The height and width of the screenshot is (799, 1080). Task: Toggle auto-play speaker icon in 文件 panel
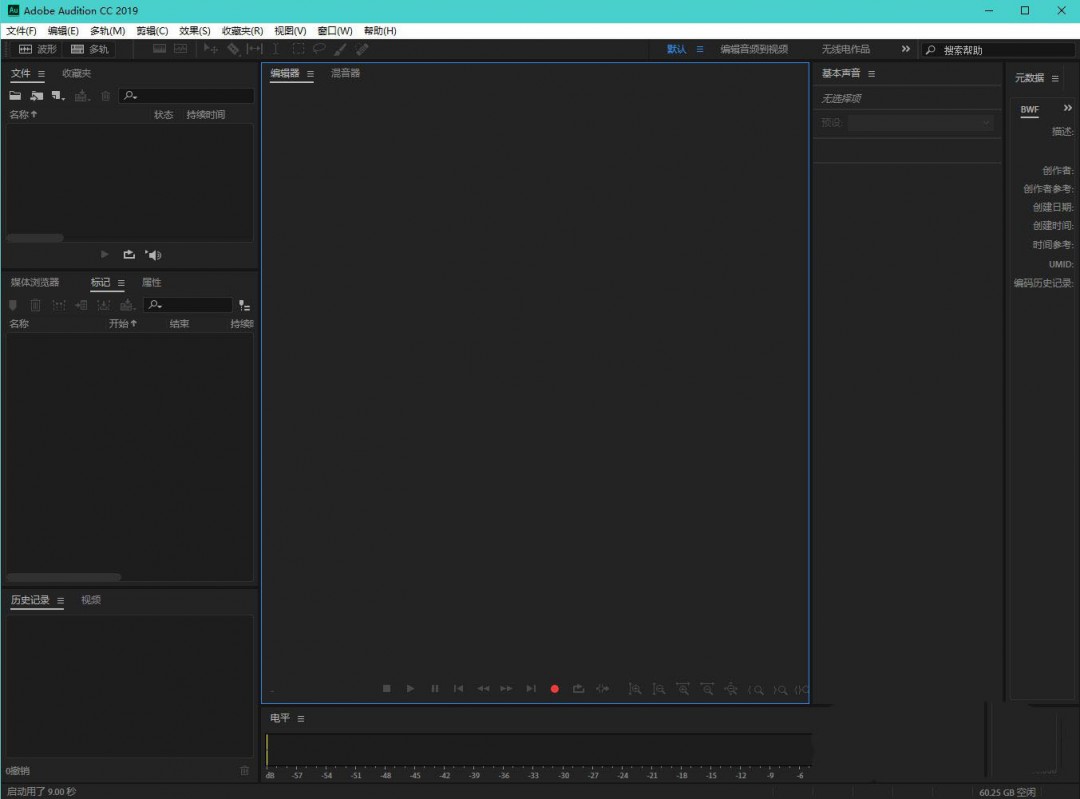(x=153, y=255)
